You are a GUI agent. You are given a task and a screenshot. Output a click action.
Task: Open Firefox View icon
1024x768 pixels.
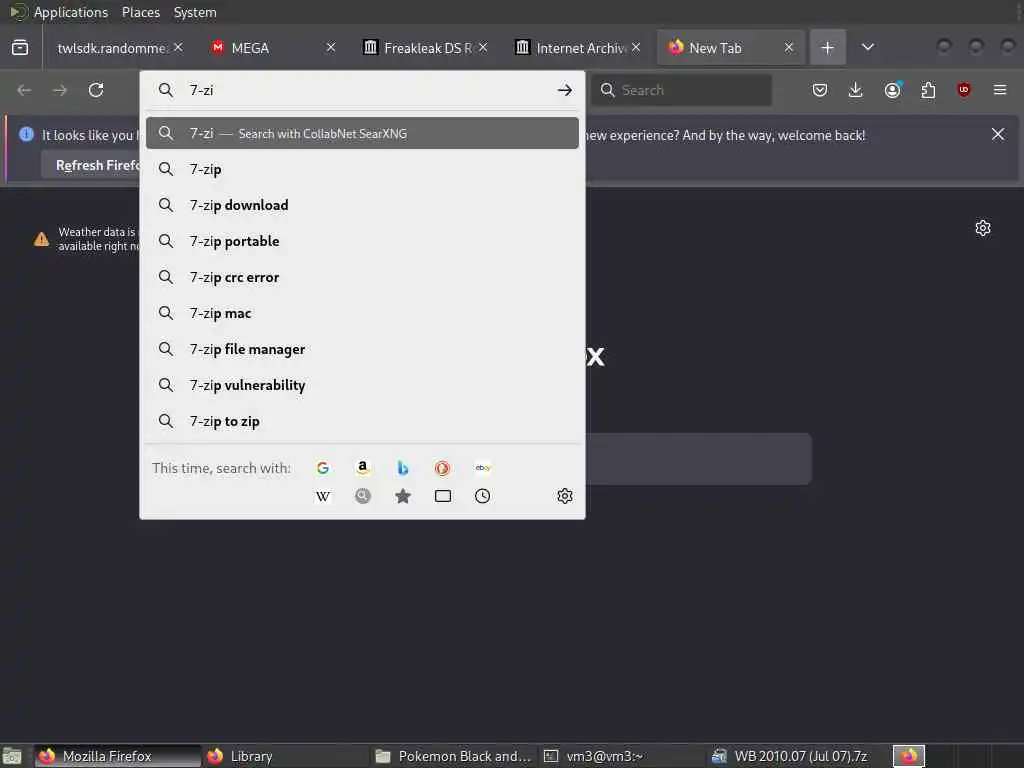pyautogui.click(x=20, y=48)
